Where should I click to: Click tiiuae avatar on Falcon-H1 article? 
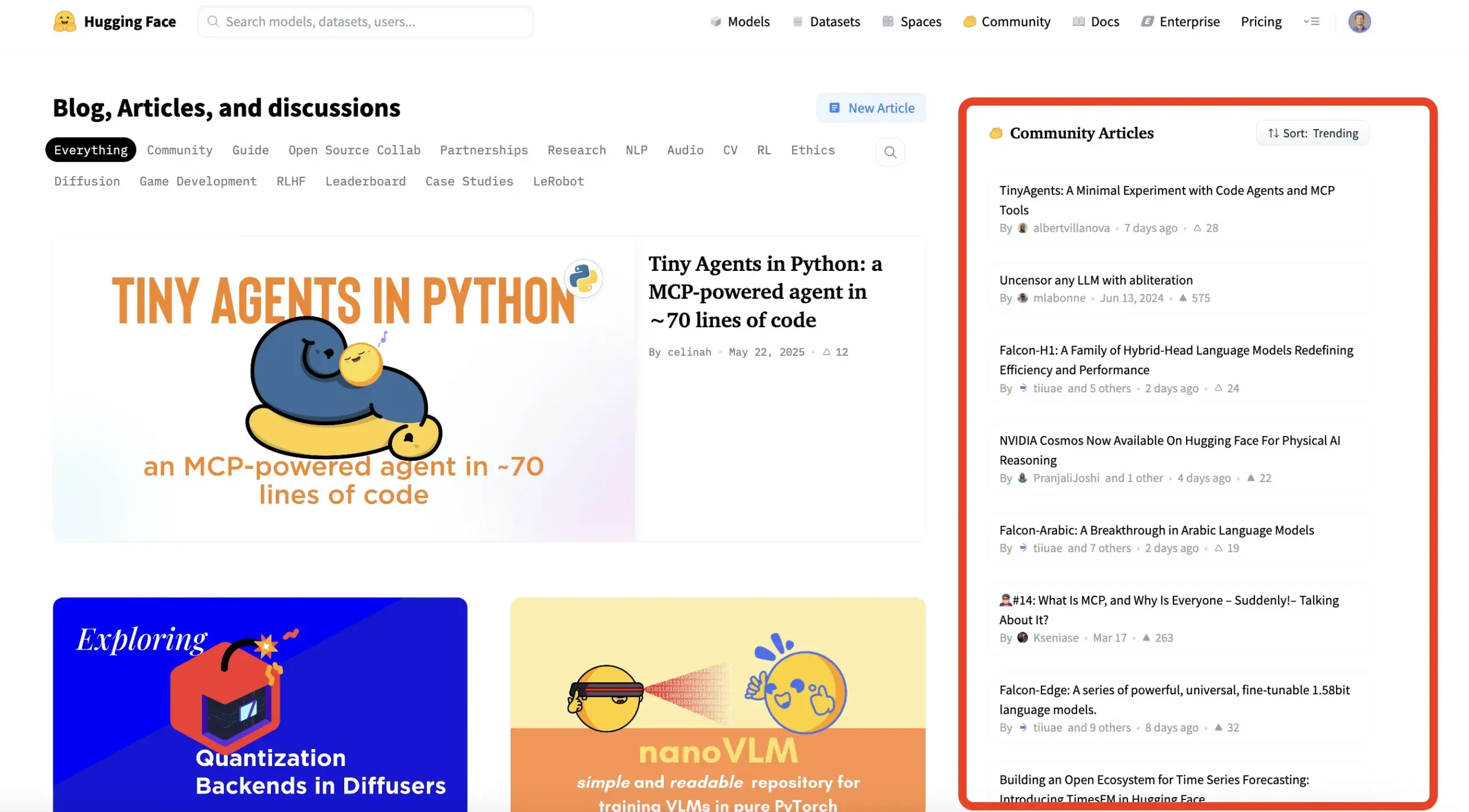pyautogui.click(x=1023, y=388)
